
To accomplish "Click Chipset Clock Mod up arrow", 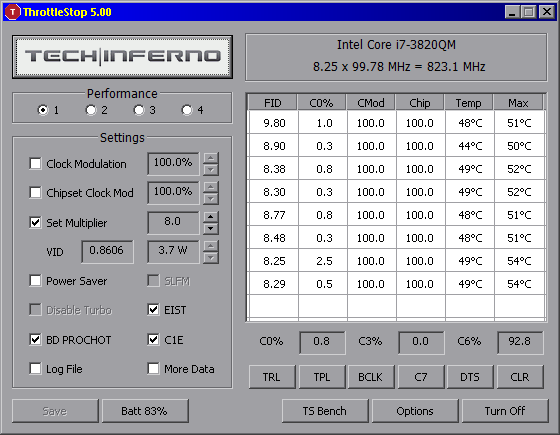I will point(211,187).
